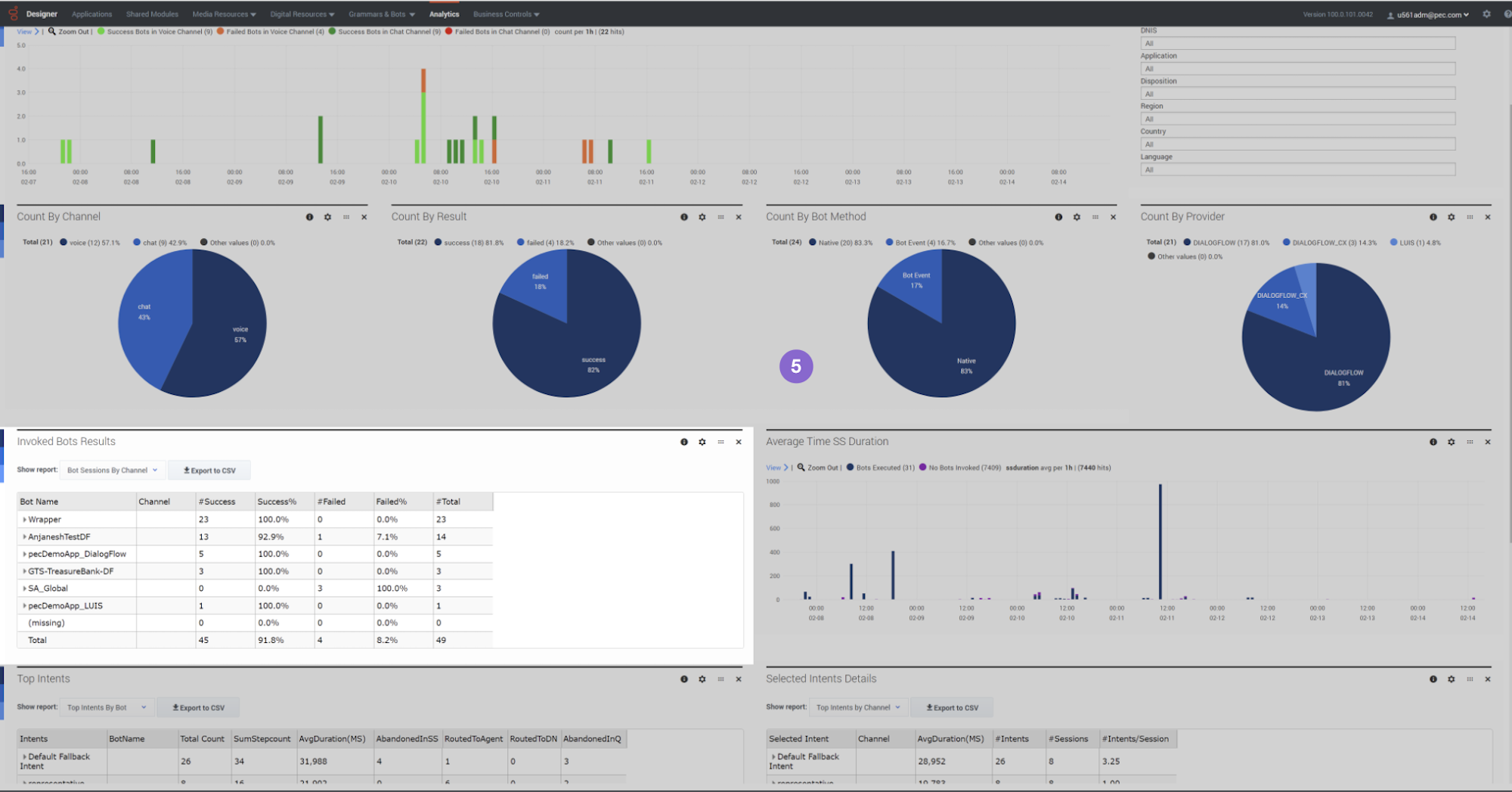Toggle Bot Event (4) legend entry
Image resolution: width=1512 pixels, height=792 pixels.
tap(921, 243)
